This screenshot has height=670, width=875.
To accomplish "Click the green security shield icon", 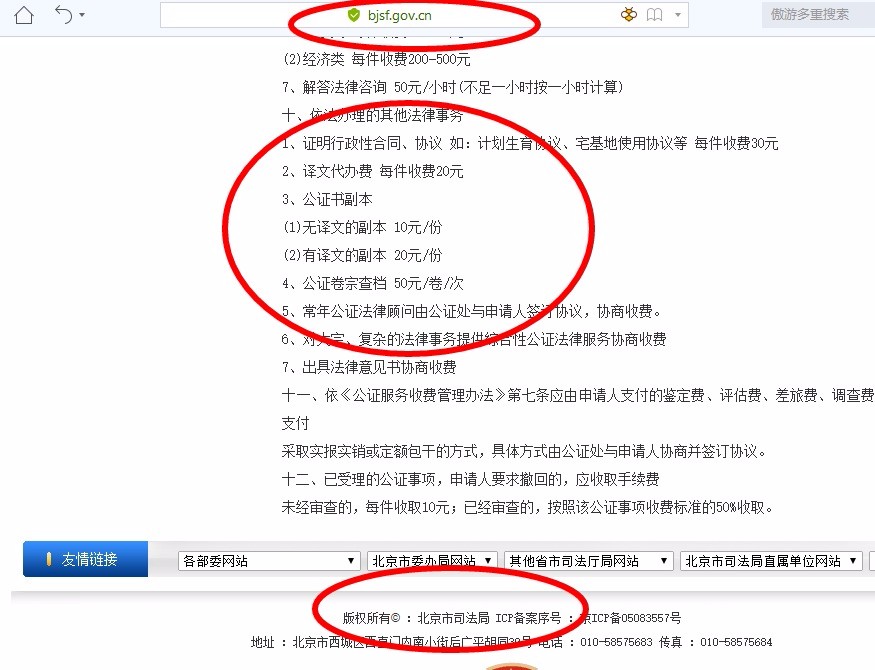I will pyautogui.click(x=353, y=15).
